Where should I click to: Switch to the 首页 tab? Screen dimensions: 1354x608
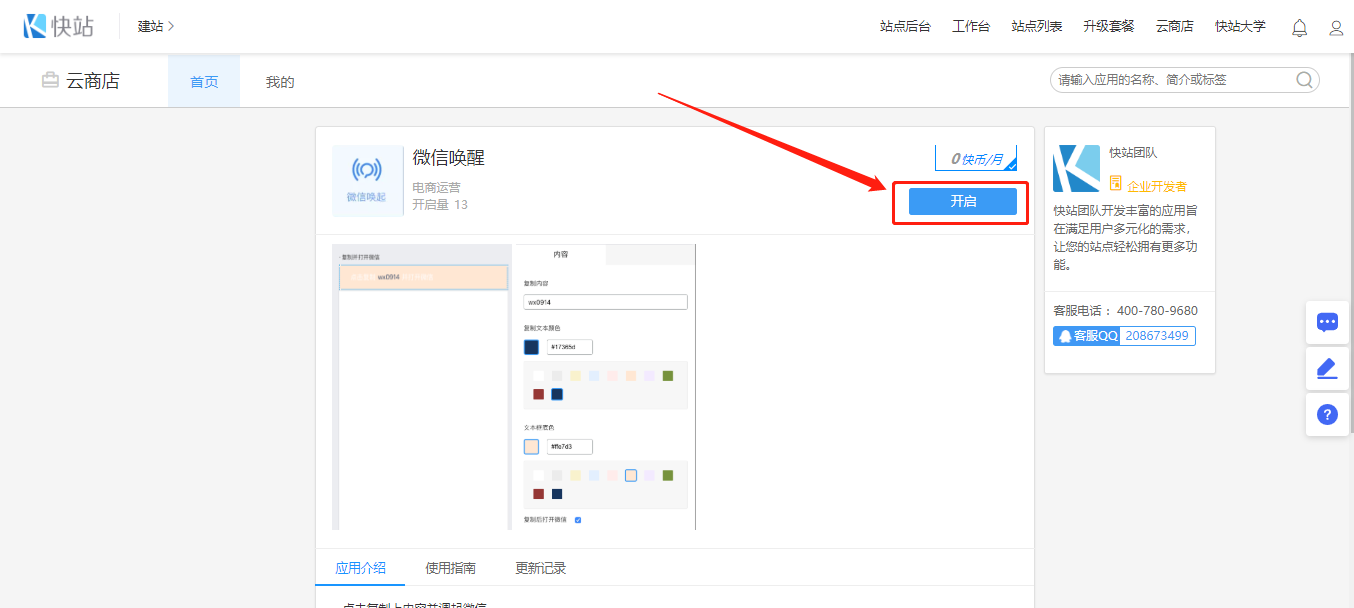click(204, 82)
